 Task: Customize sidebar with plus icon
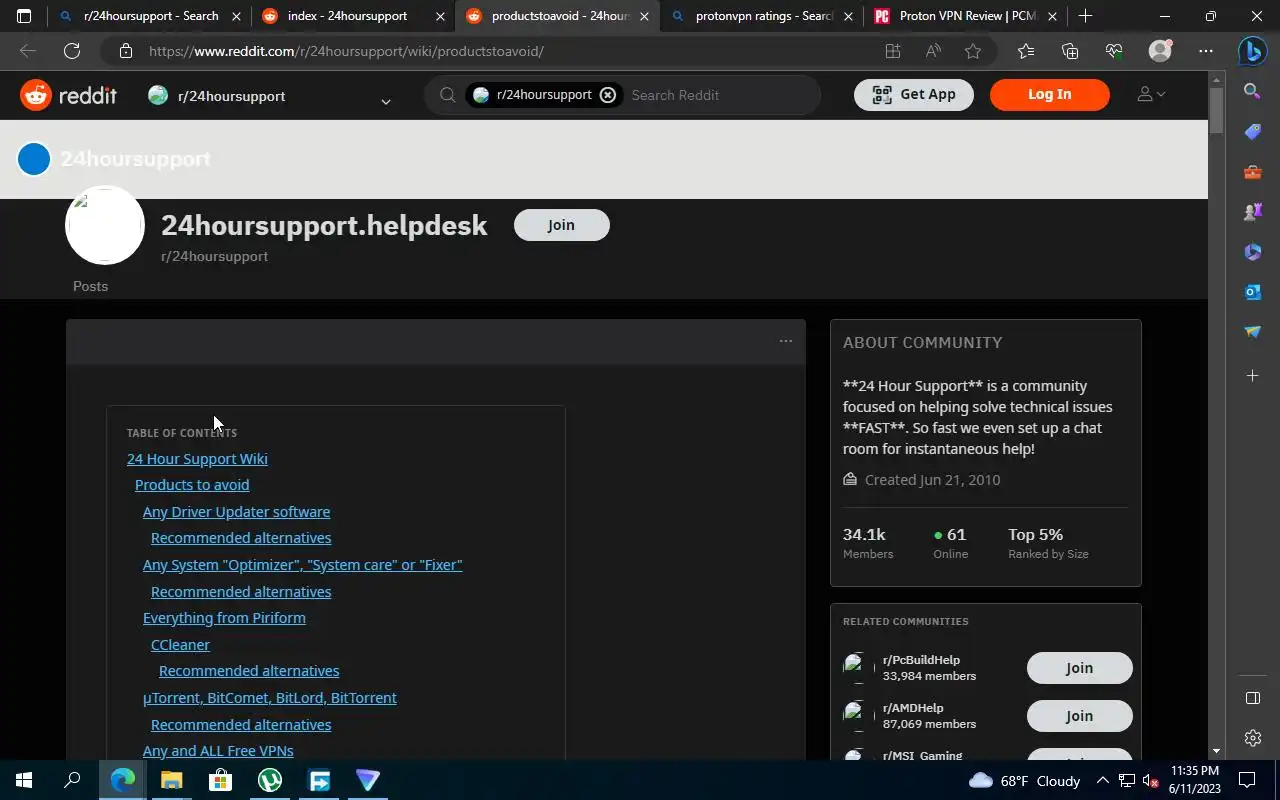coord(1252,376)
